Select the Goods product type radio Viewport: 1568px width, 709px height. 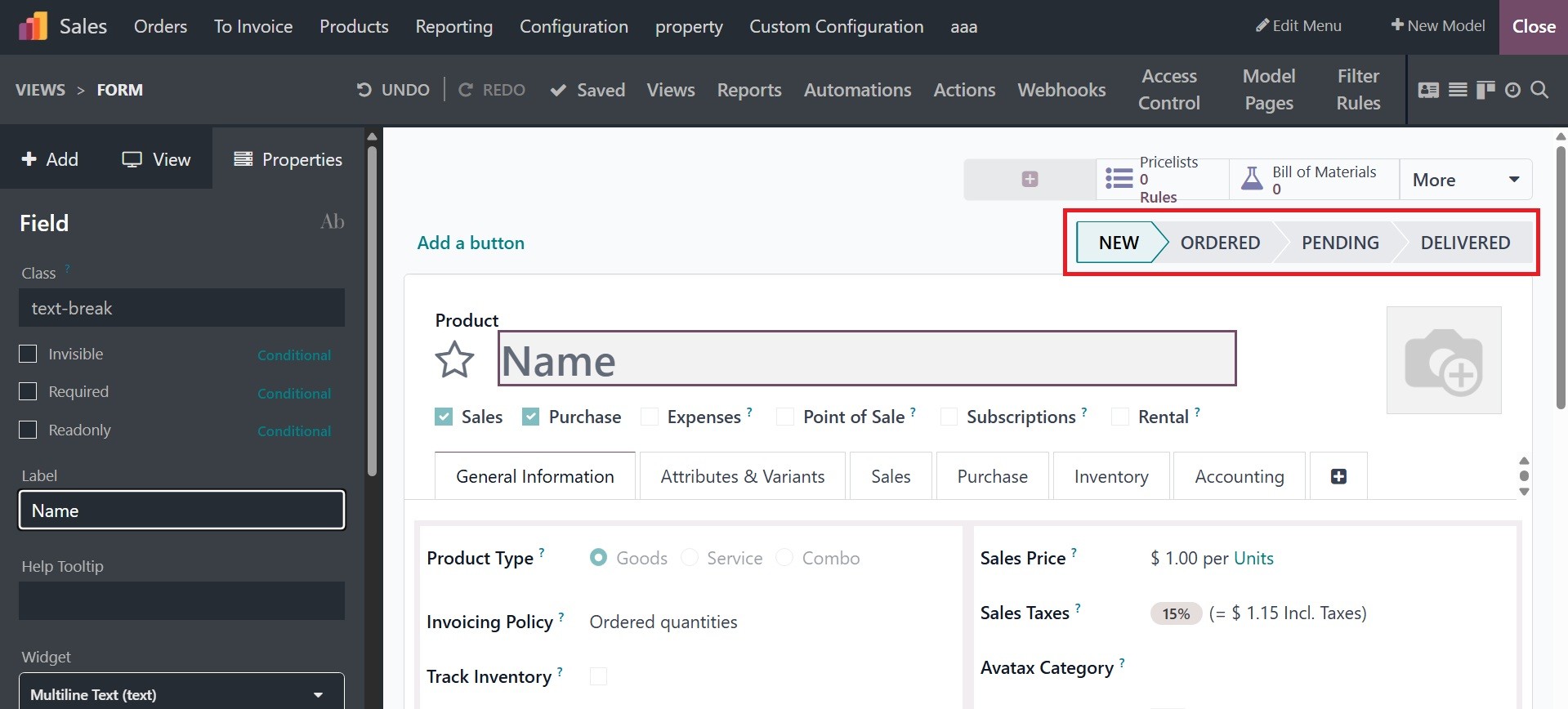tap(598, 557)
